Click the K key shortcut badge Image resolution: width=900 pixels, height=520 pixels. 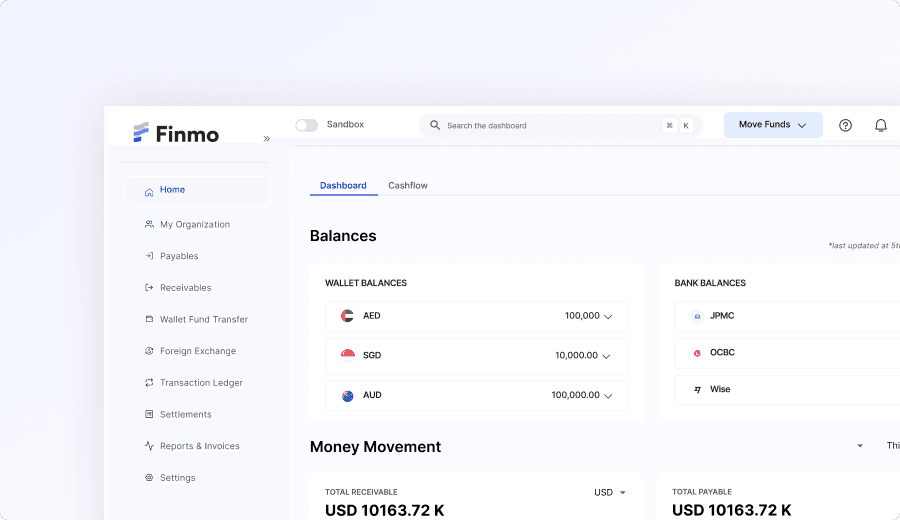click(x=686, y=125)
